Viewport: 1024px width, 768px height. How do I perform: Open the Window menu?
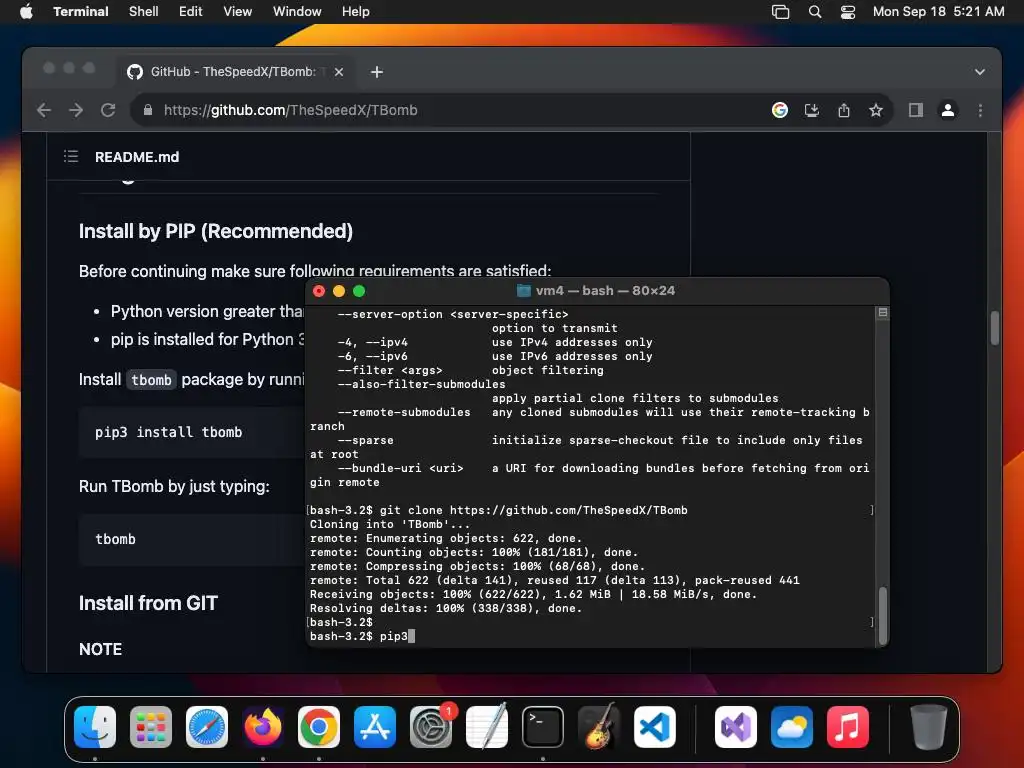[x=297, y=11]
